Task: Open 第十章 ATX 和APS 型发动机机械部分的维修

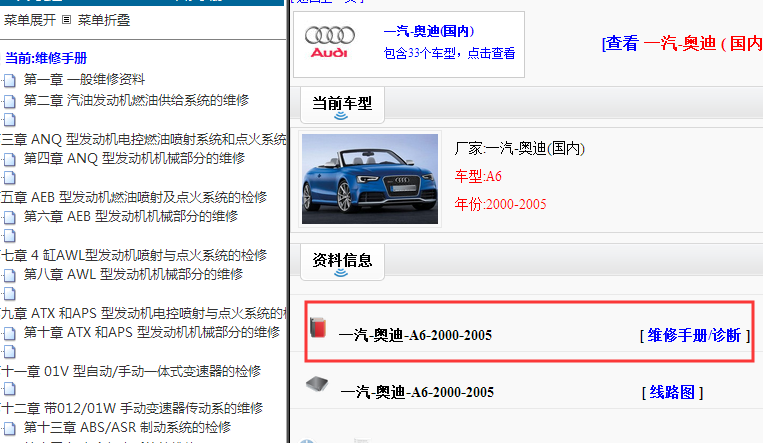Action: tap(152, 332)
